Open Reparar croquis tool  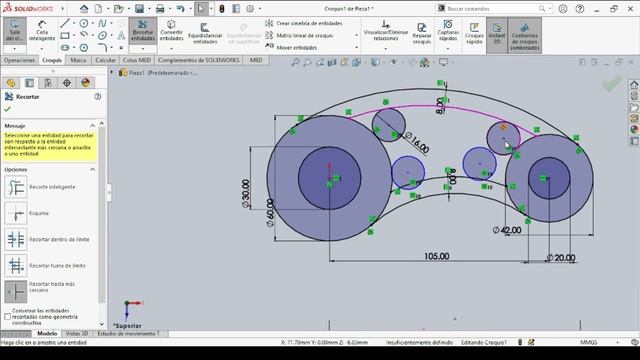422,33
